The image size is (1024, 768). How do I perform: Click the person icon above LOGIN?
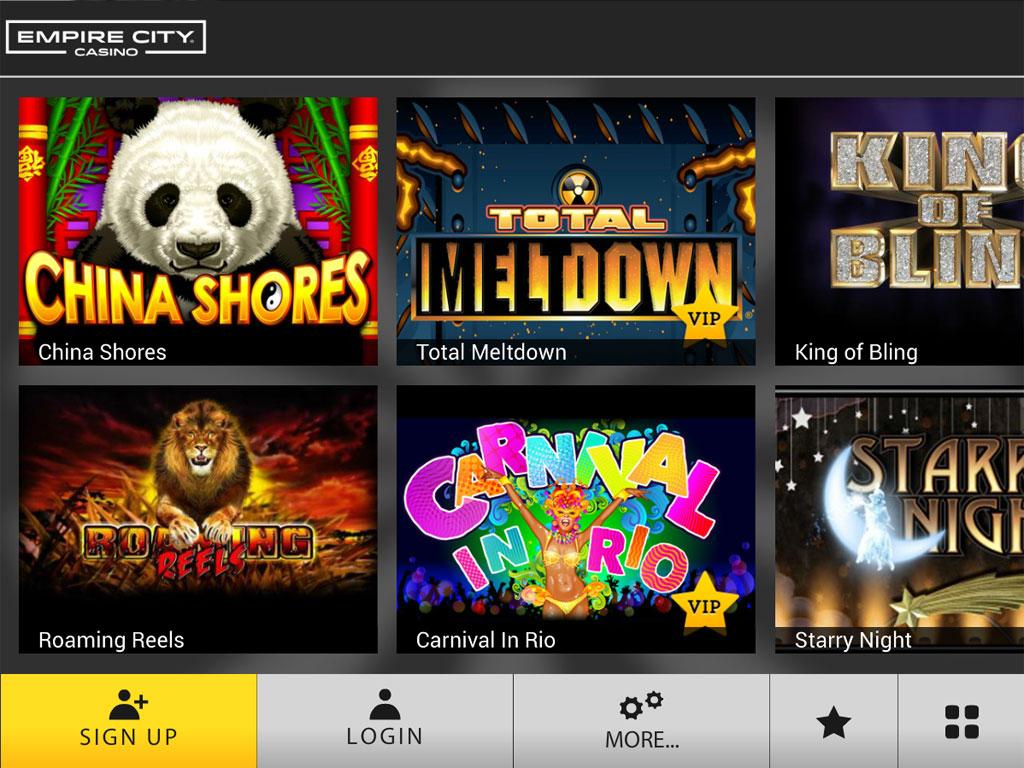pos(385,704)
